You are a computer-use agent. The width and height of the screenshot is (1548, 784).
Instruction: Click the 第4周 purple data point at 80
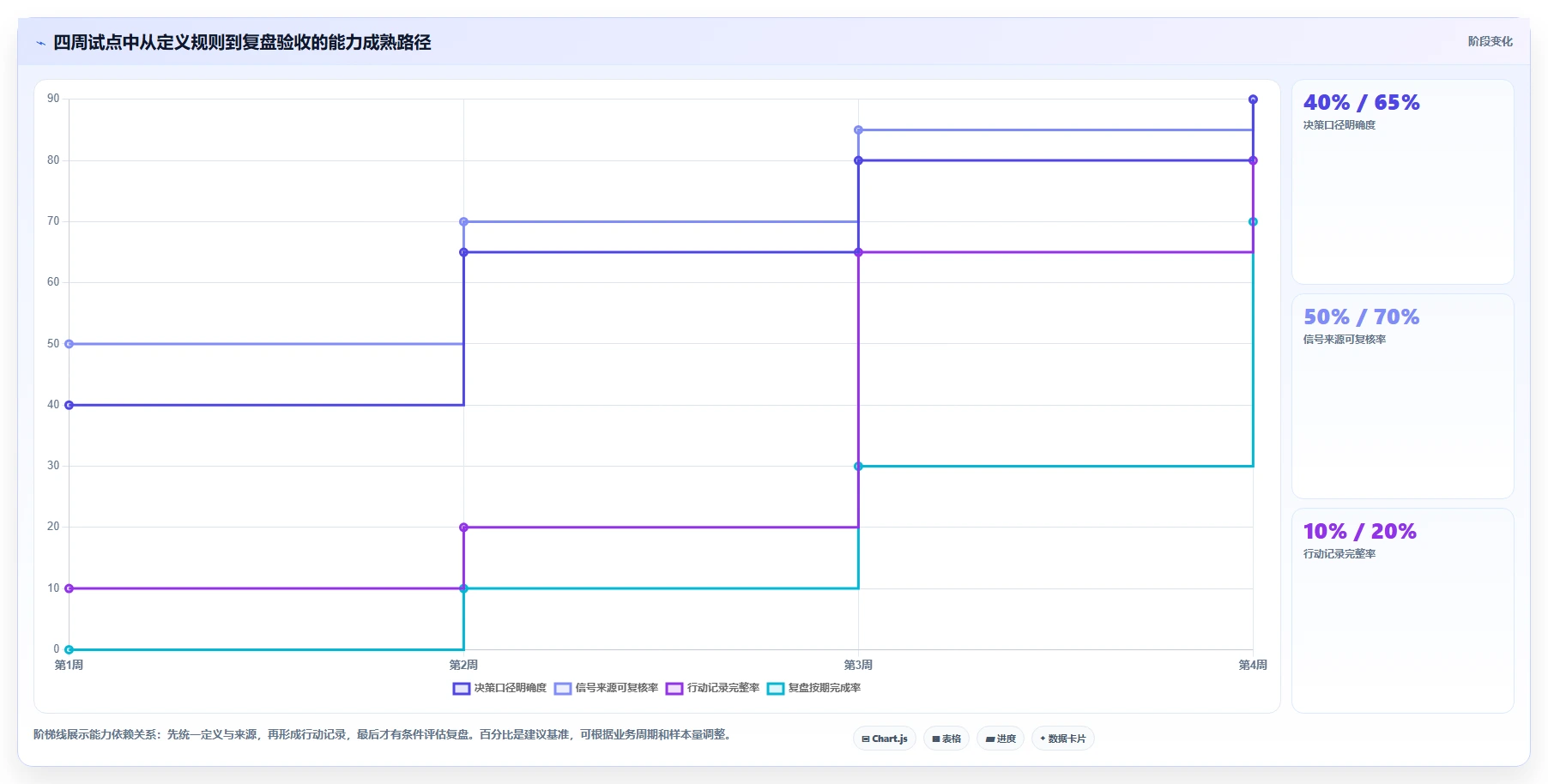pos(1253,160)
